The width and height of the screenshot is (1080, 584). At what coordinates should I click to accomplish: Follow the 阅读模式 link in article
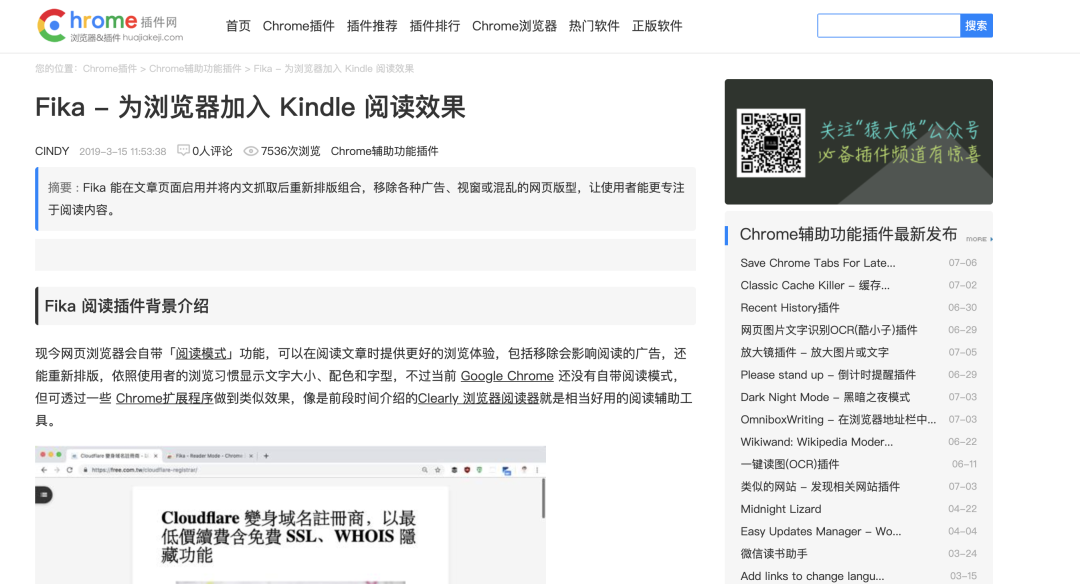(x=201, y=353)
